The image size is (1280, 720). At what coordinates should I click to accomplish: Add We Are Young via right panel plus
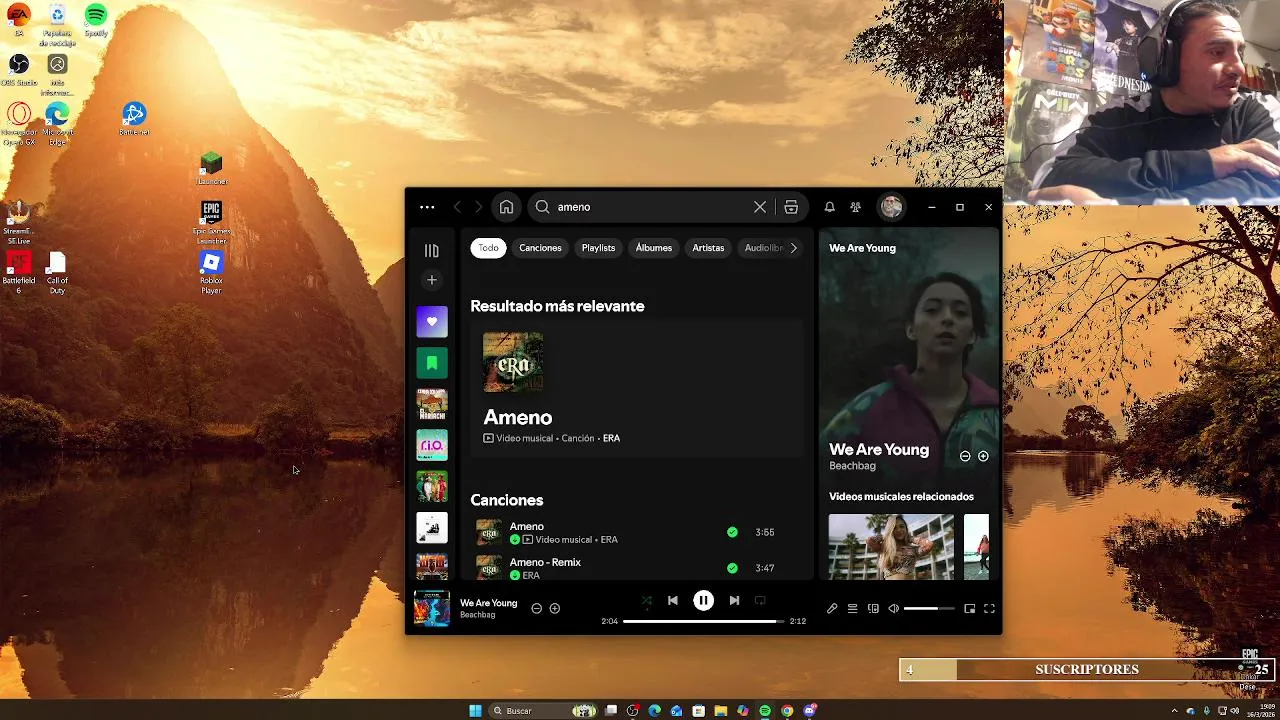[983, 456]
